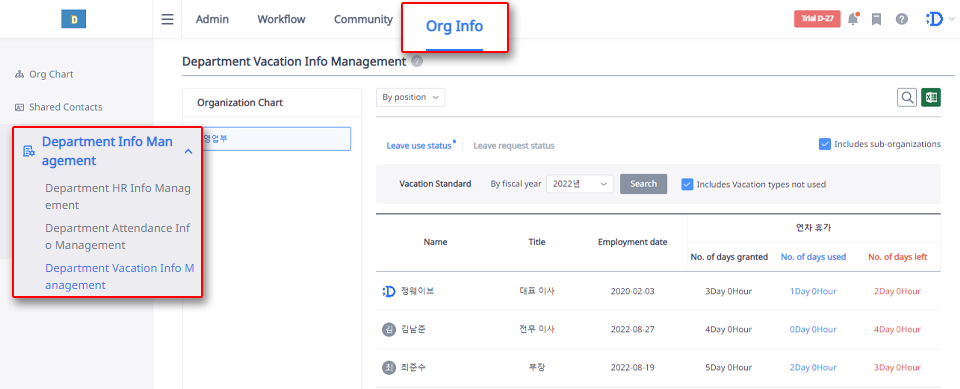Image resolution: width=960 pixels, height=389 pixels.
Task: Click the Trial D-27 badge
Action: pyautogui.click(x=817, y=19)
